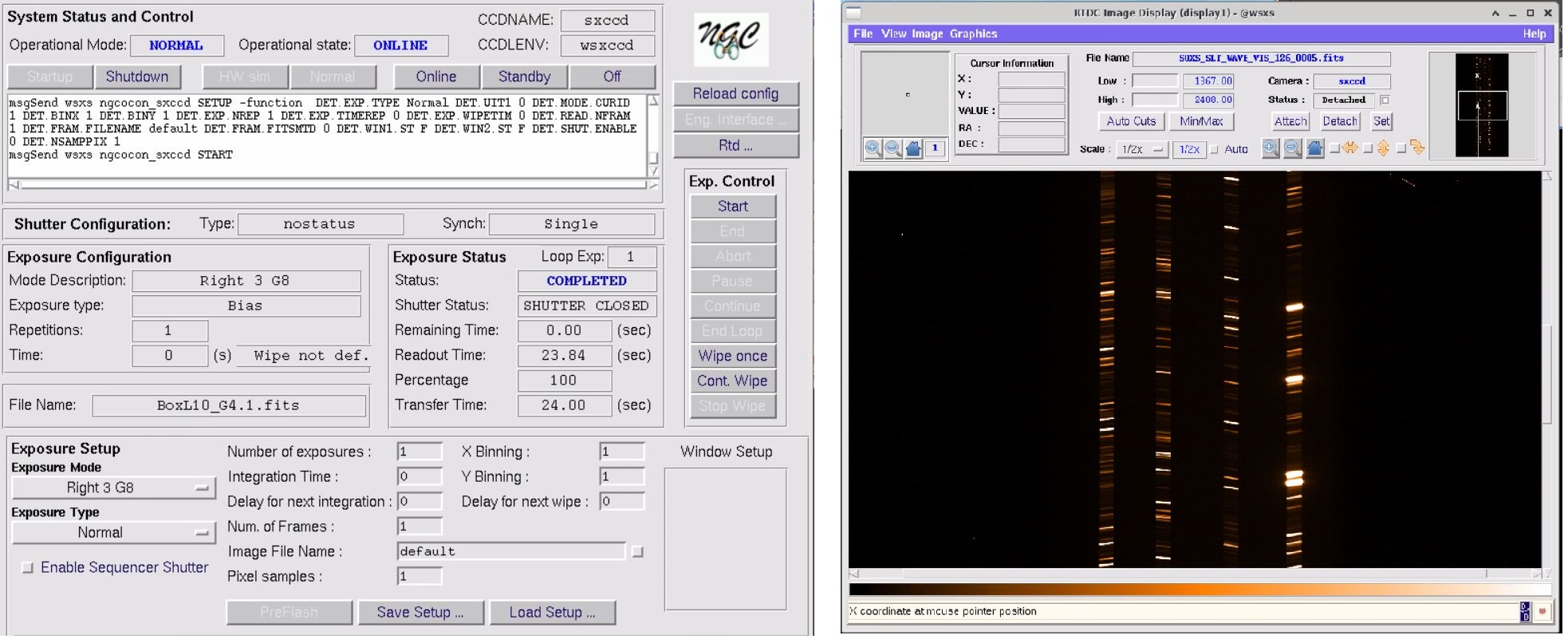The width and height of the screenshot is (1568, 639).
Task: Enable Sequencer Shutter checkbox
Action: point(28,567)
